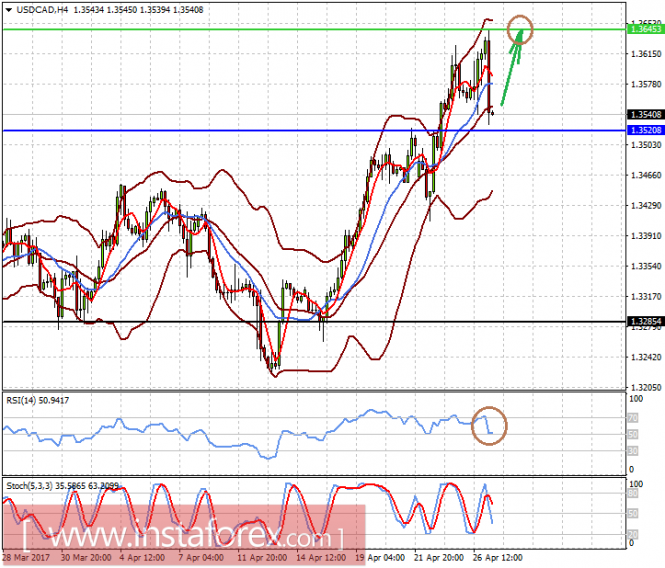This screenshot has width=665, height=568.
Task: Click the 1.36150 price scale value
Action: tap(646, 54)
